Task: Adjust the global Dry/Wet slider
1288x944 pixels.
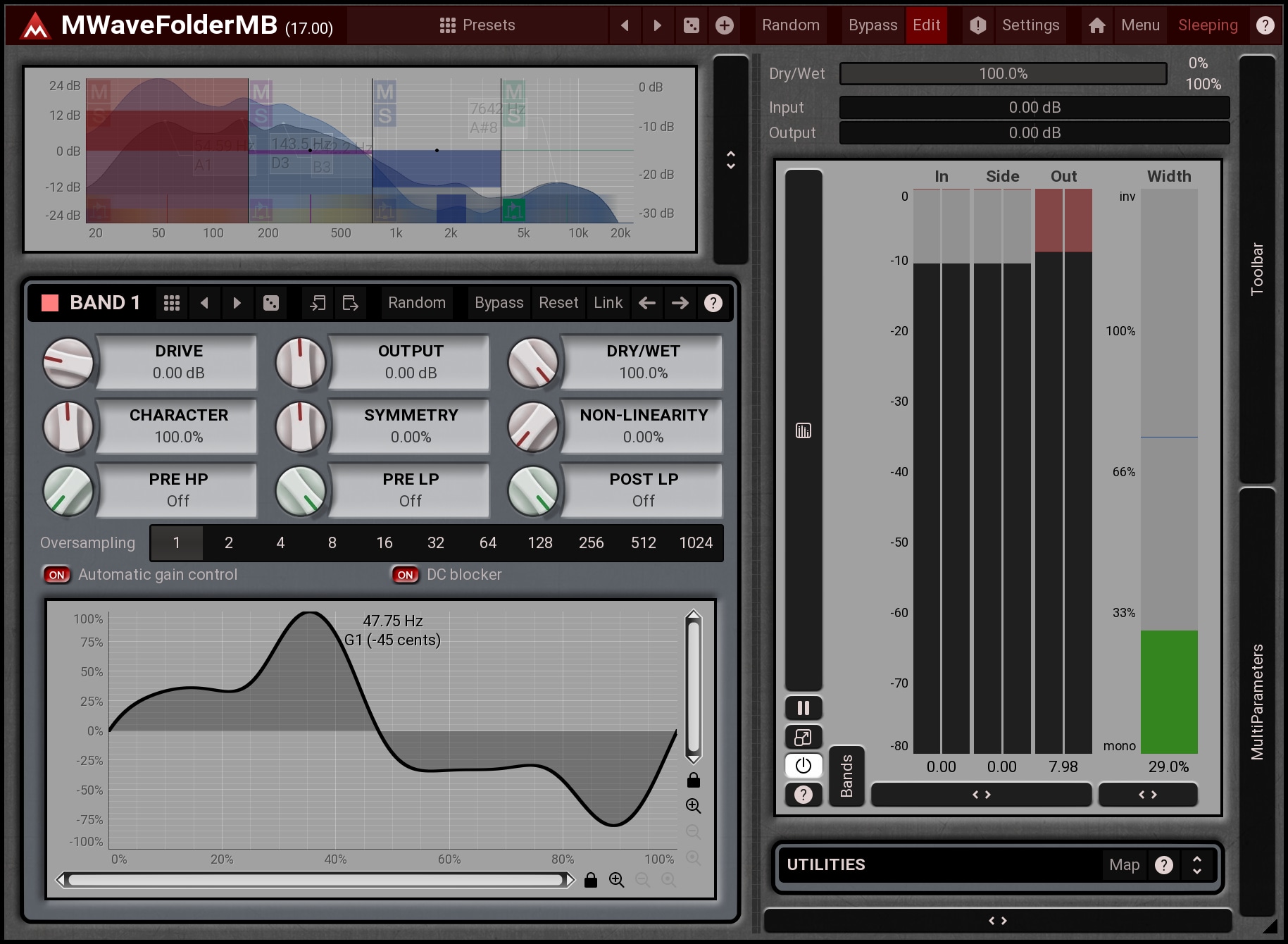Action: (1003, 74)
